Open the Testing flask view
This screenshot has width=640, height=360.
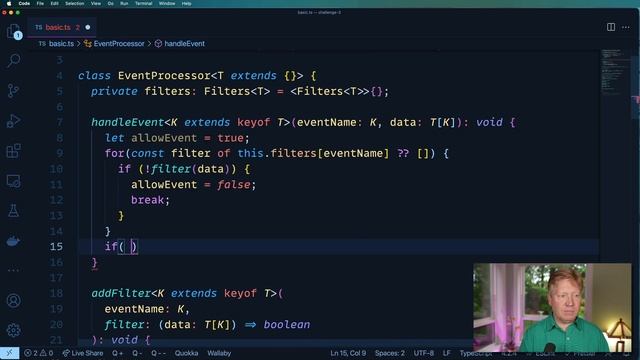[x=13, y=211]
